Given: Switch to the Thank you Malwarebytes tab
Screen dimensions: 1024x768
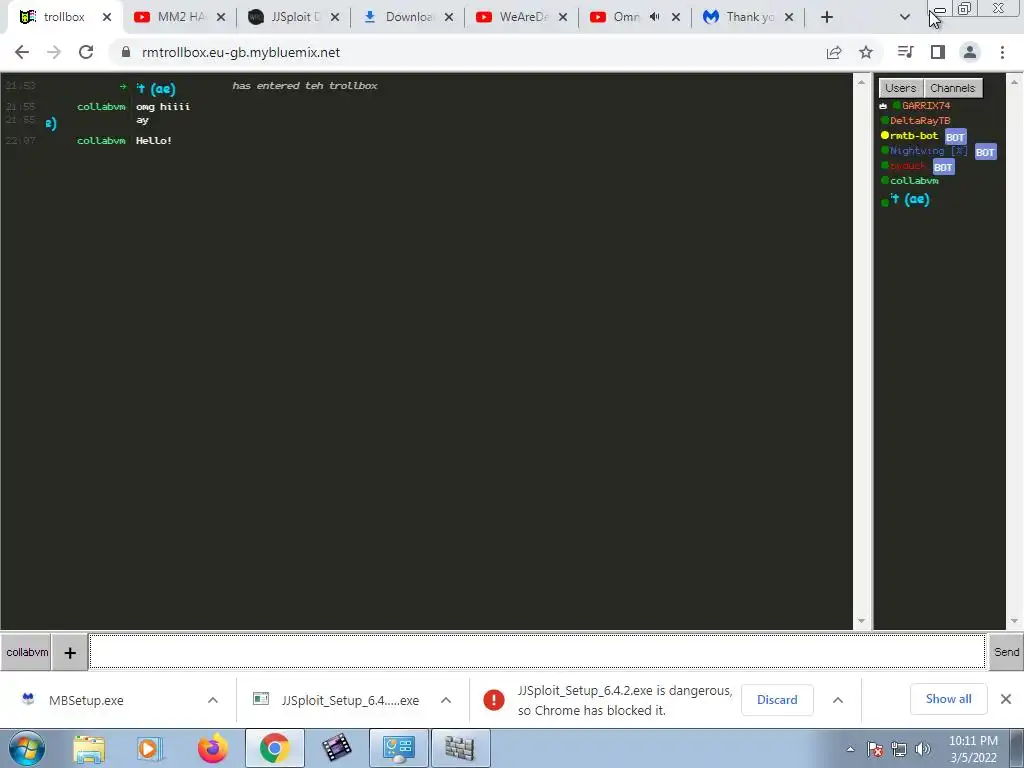Looking at the screenshot, I should pos(750,17).
